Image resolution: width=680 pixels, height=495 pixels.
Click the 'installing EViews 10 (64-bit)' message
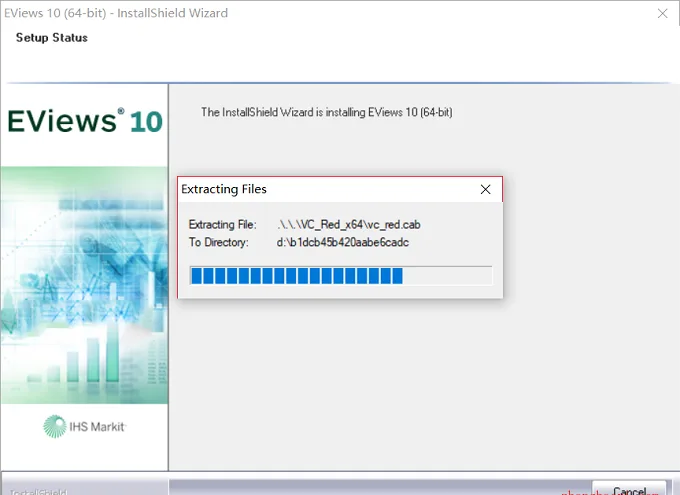pyautogui.click(x=327, y=112)
